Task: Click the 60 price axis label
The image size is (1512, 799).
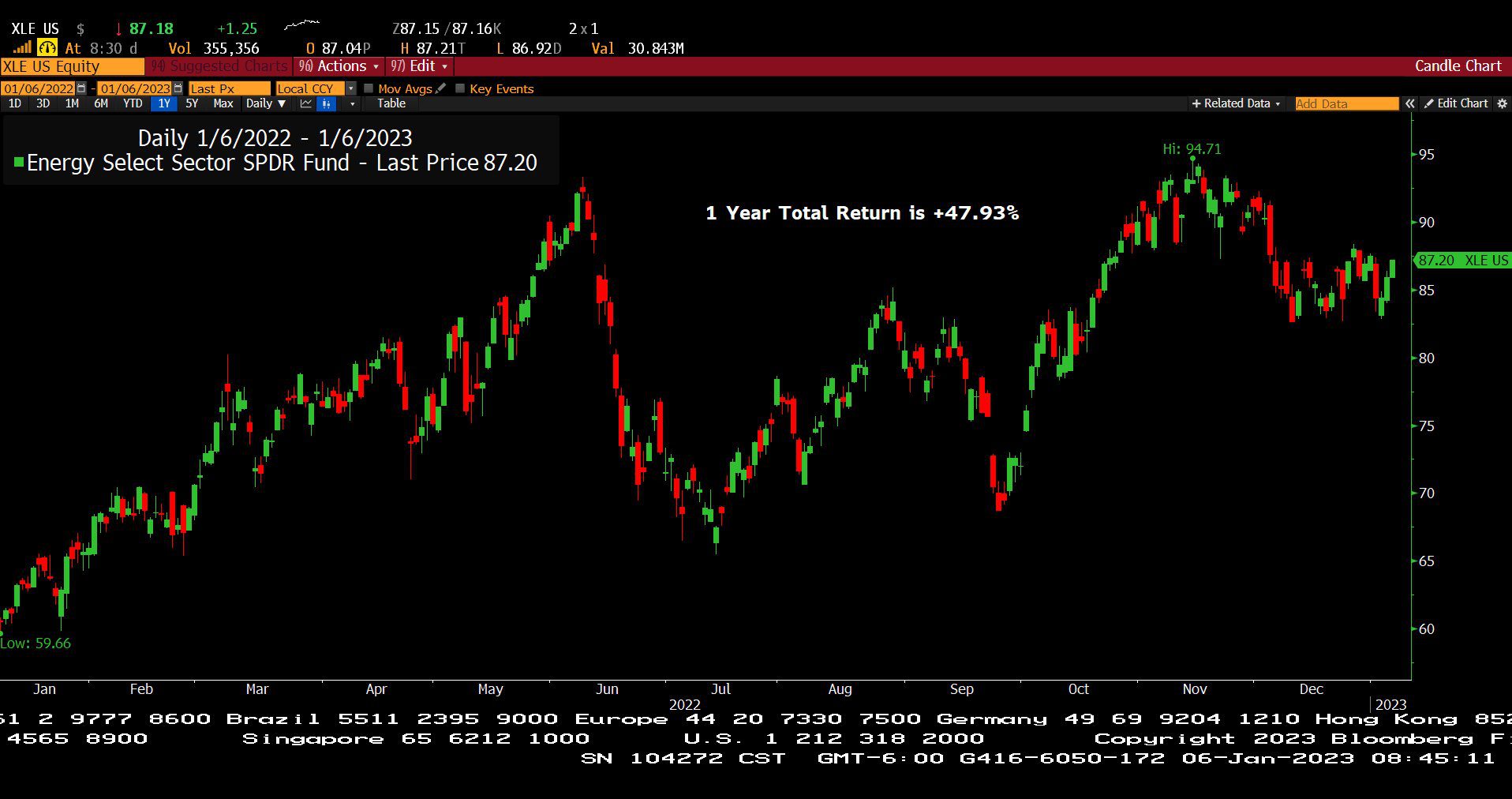Action: [x=1427, y=629]
